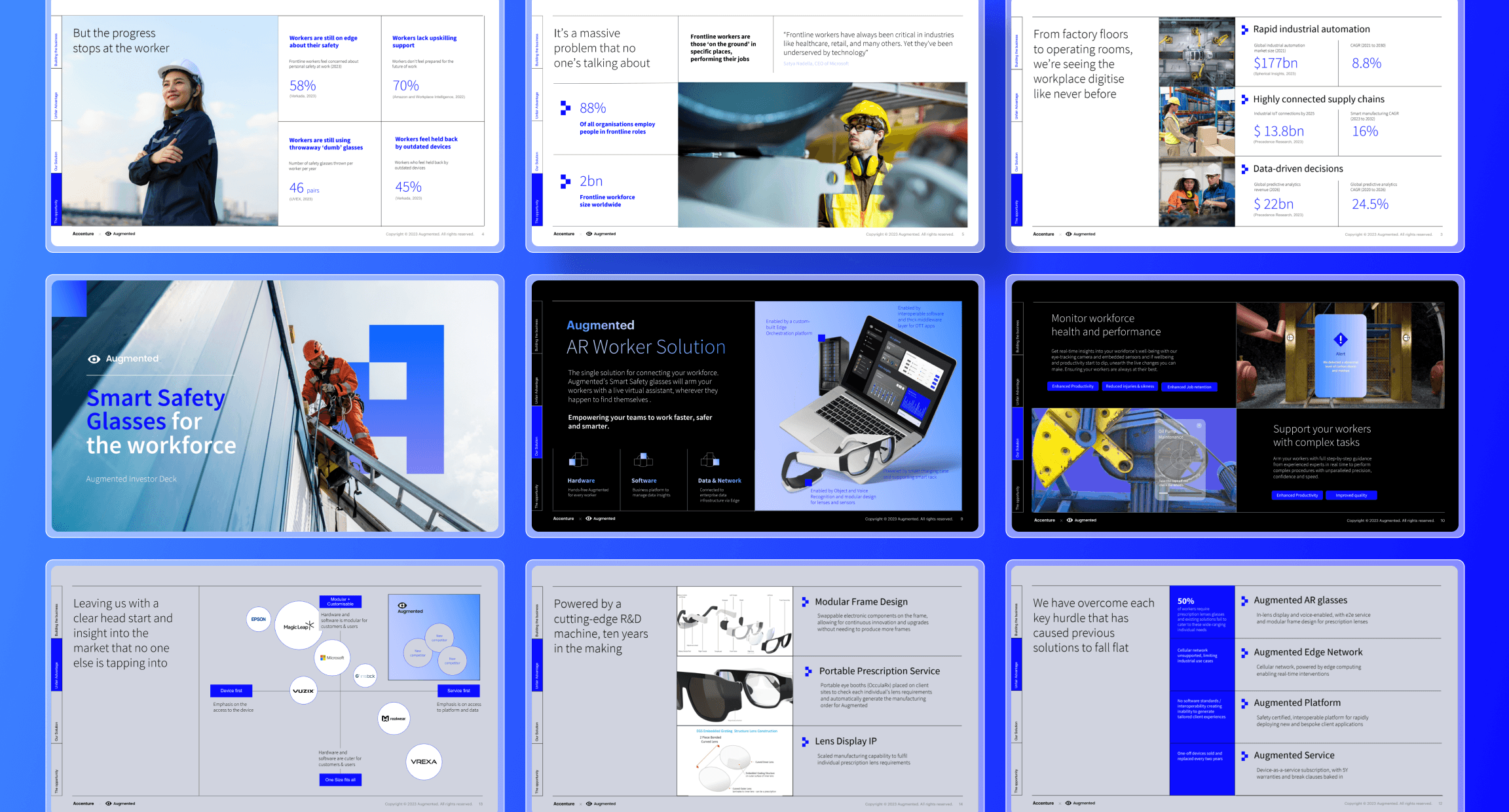Click the 45% outdated devices statistic
This screenshot has width=1509, height=812.
coord(408,187)
